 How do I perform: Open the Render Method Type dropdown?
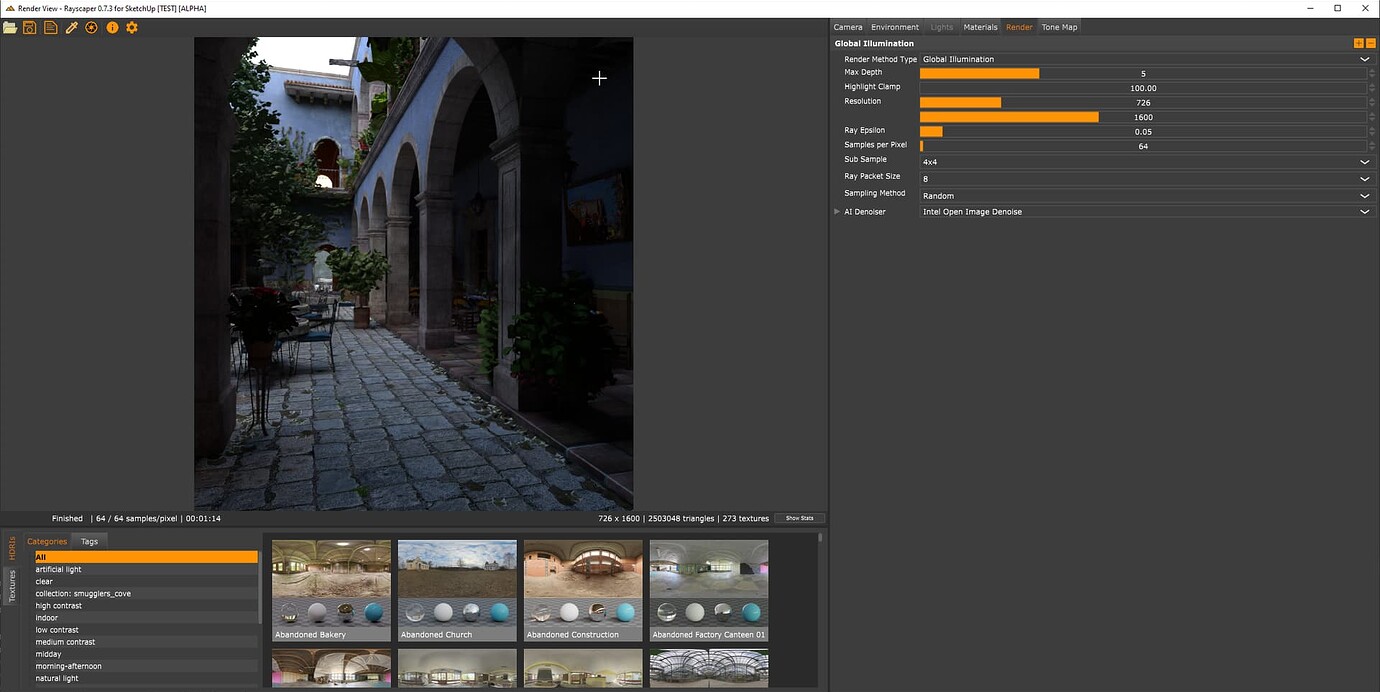(1364, 59)
